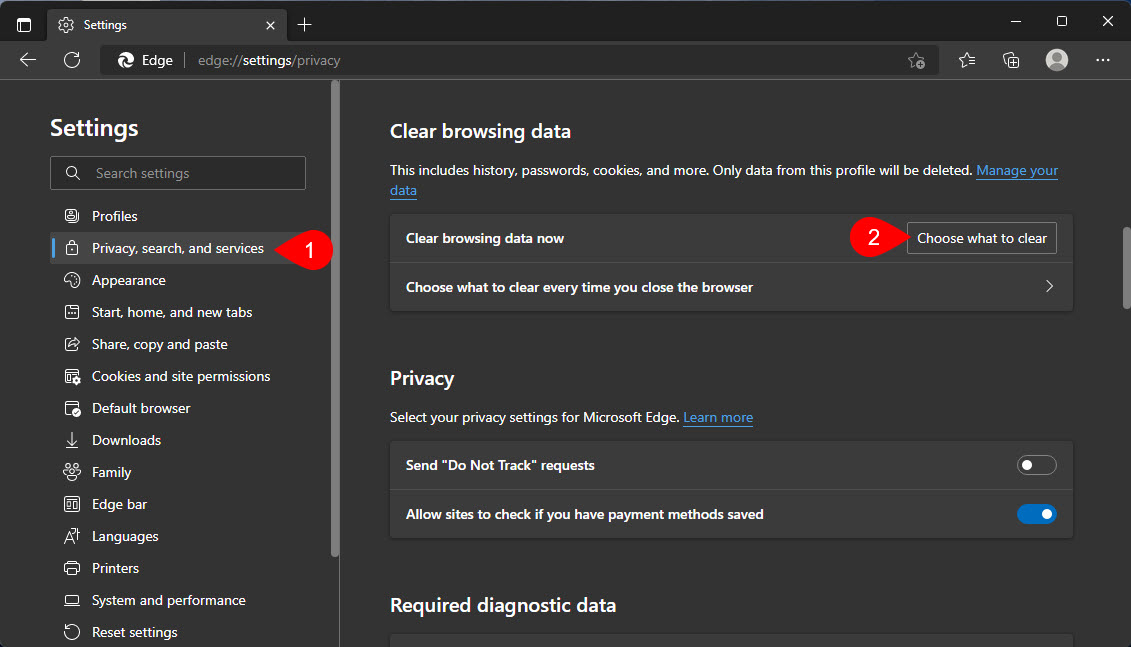Open the privacy Learn more link
Screen dimensions: 1131x647
click(718, 418)
